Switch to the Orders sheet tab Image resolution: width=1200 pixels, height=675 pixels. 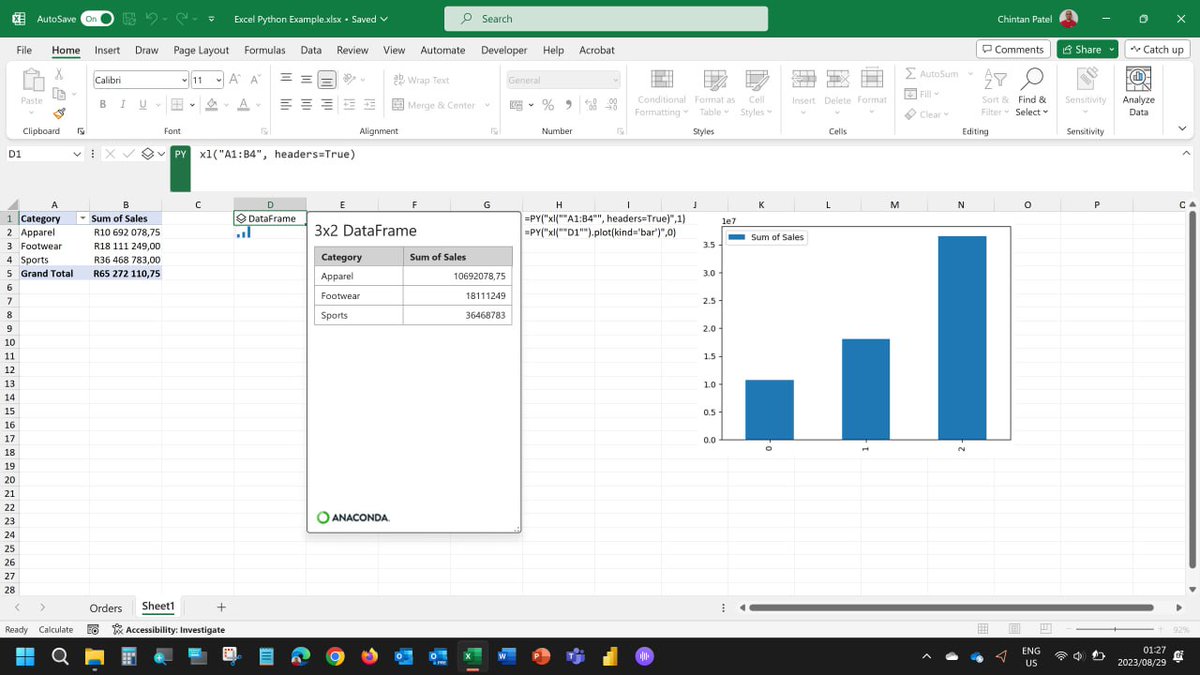tap(106, 607)
